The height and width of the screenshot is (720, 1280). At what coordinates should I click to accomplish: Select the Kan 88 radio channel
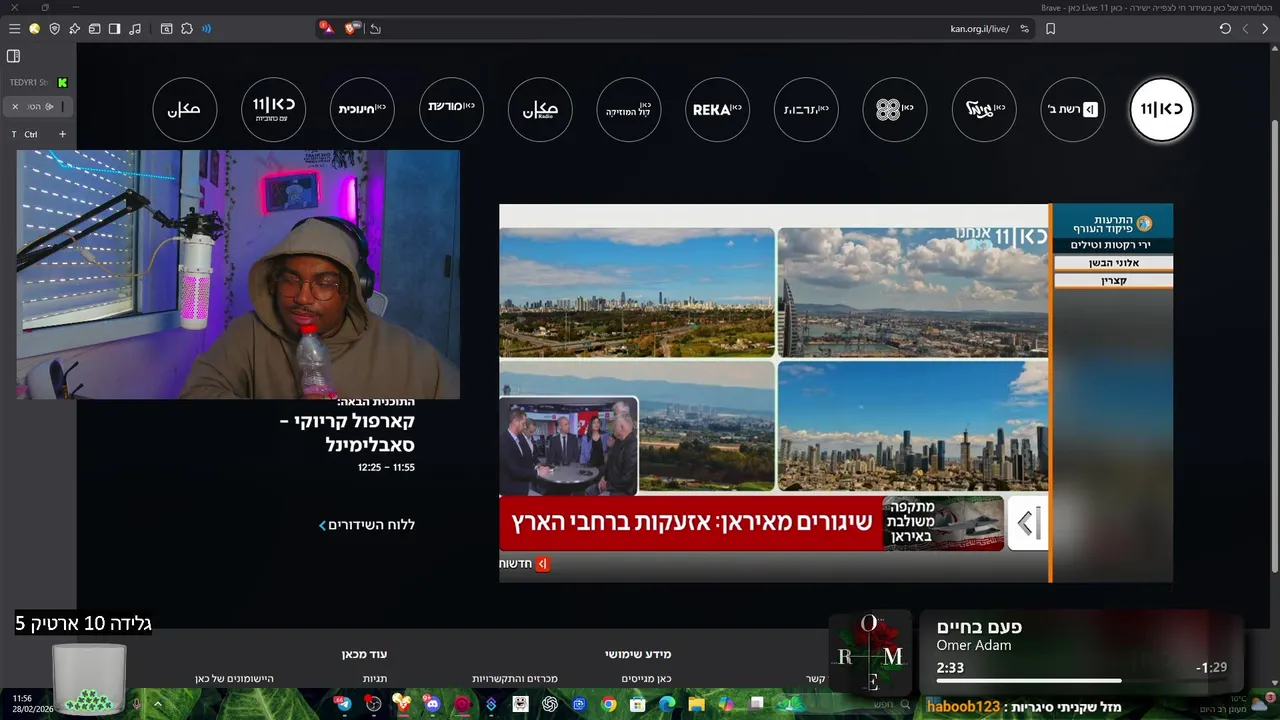click(x=895, y=109)
